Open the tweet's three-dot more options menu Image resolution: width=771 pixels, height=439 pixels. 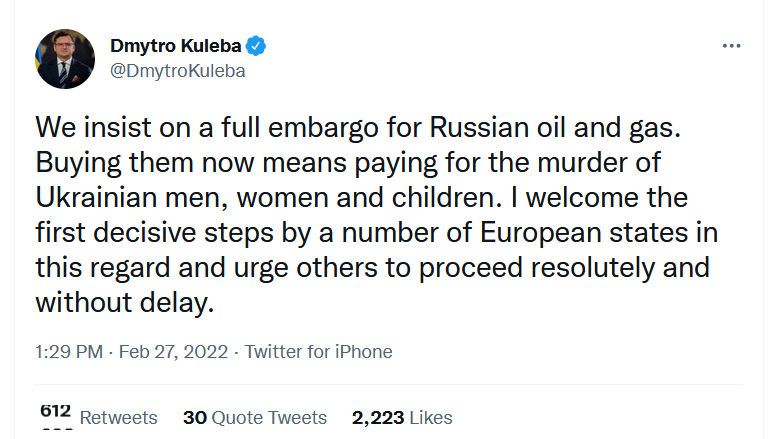pyautogui.click(x=732, y=46)
